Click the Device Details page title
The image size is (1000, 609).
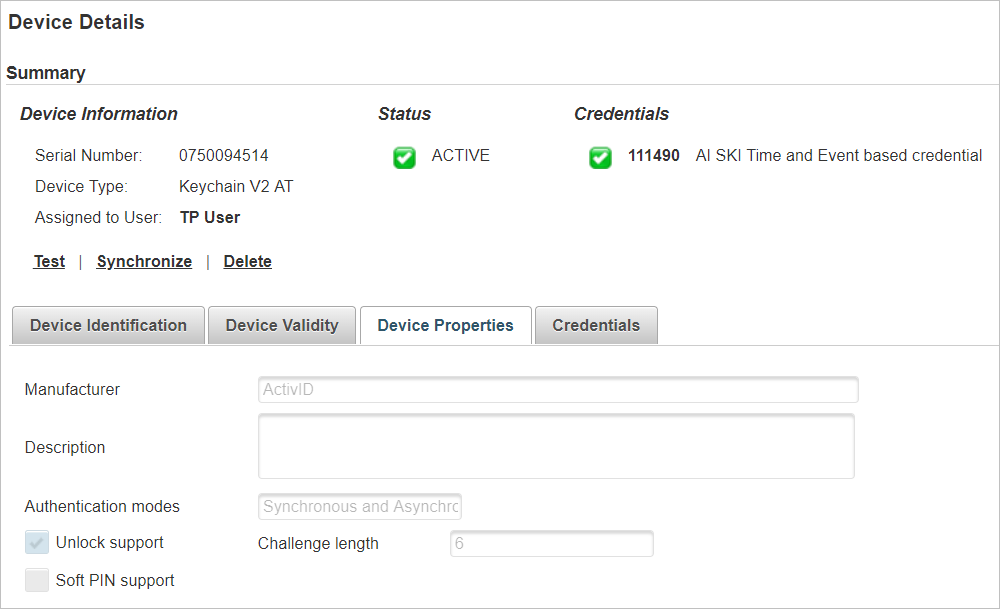pos(77,22)
